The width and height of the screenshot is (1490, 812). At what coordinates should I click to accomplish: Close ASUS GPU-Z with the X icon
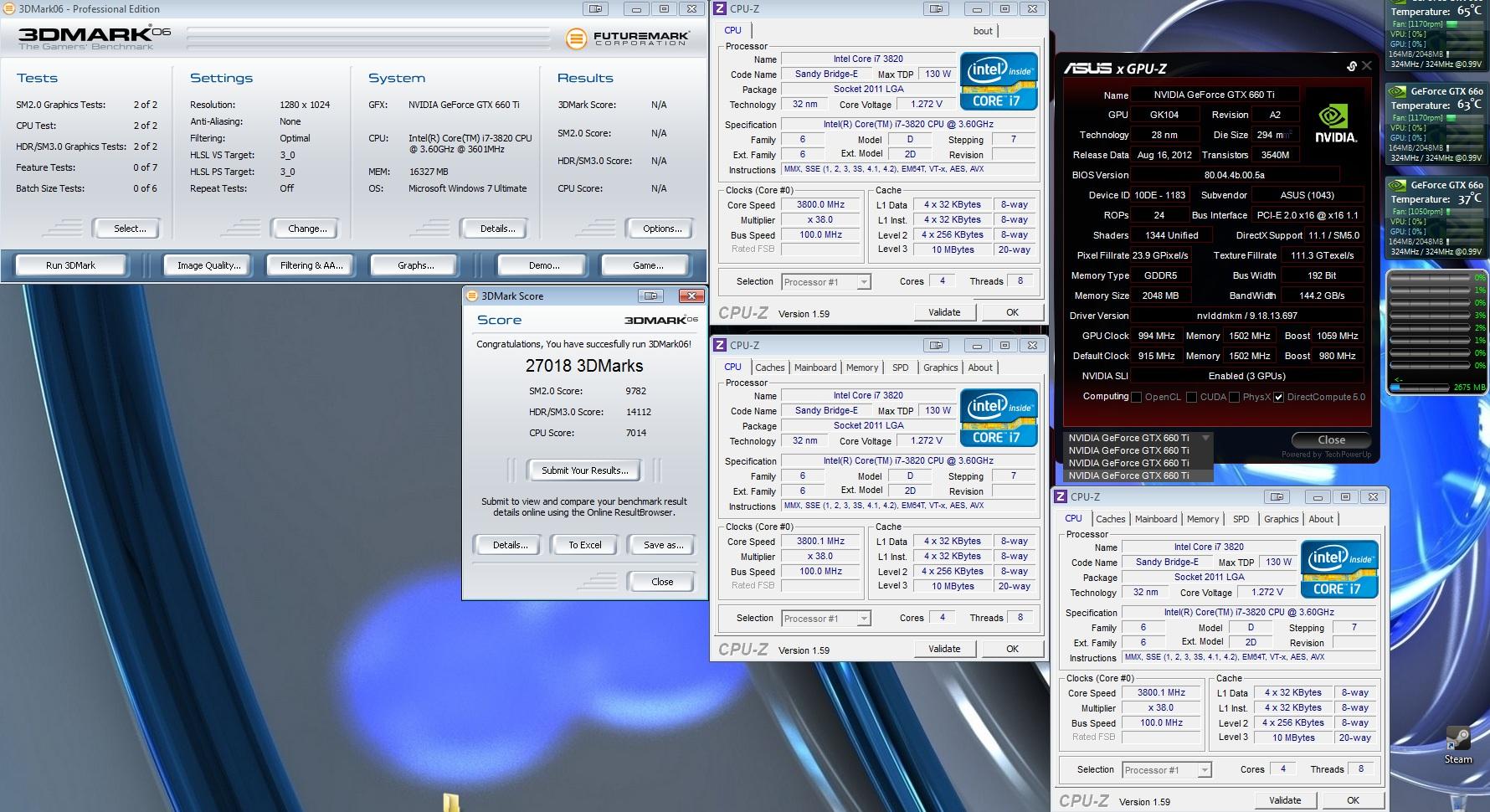click(1367, 65)
